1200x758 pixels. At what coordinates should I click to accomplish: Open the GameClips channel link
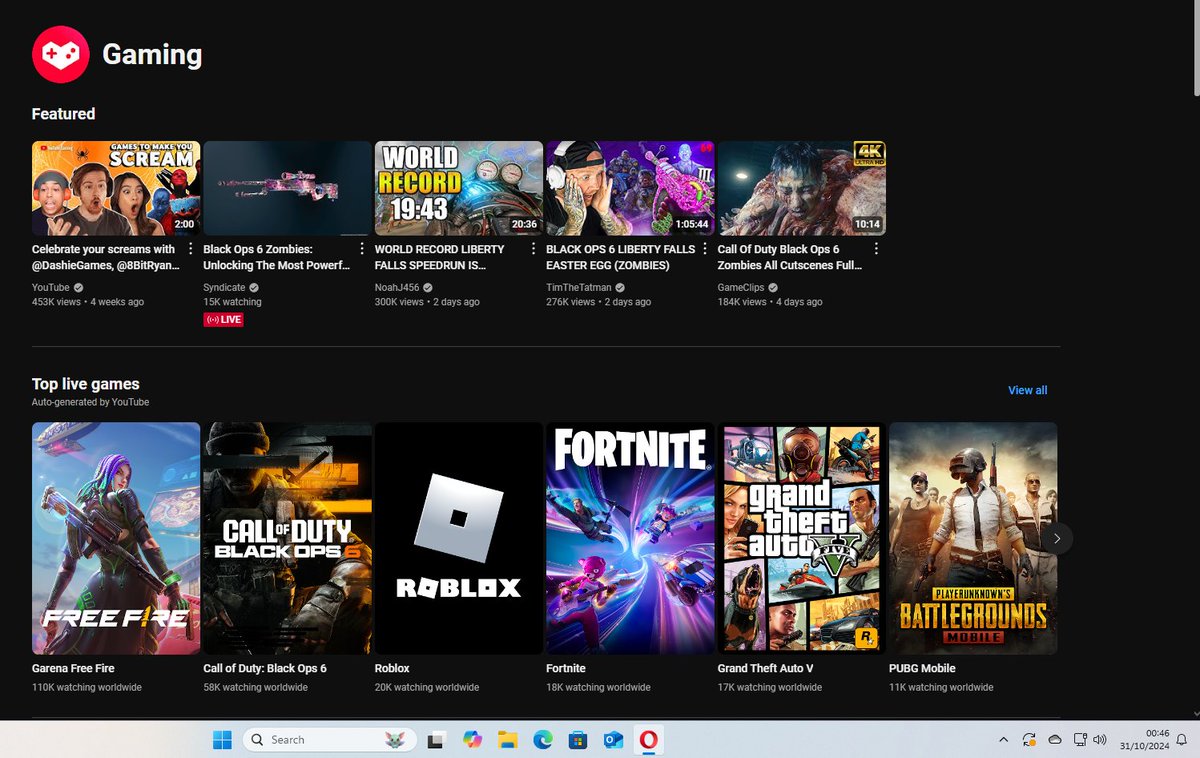(741, 287)
